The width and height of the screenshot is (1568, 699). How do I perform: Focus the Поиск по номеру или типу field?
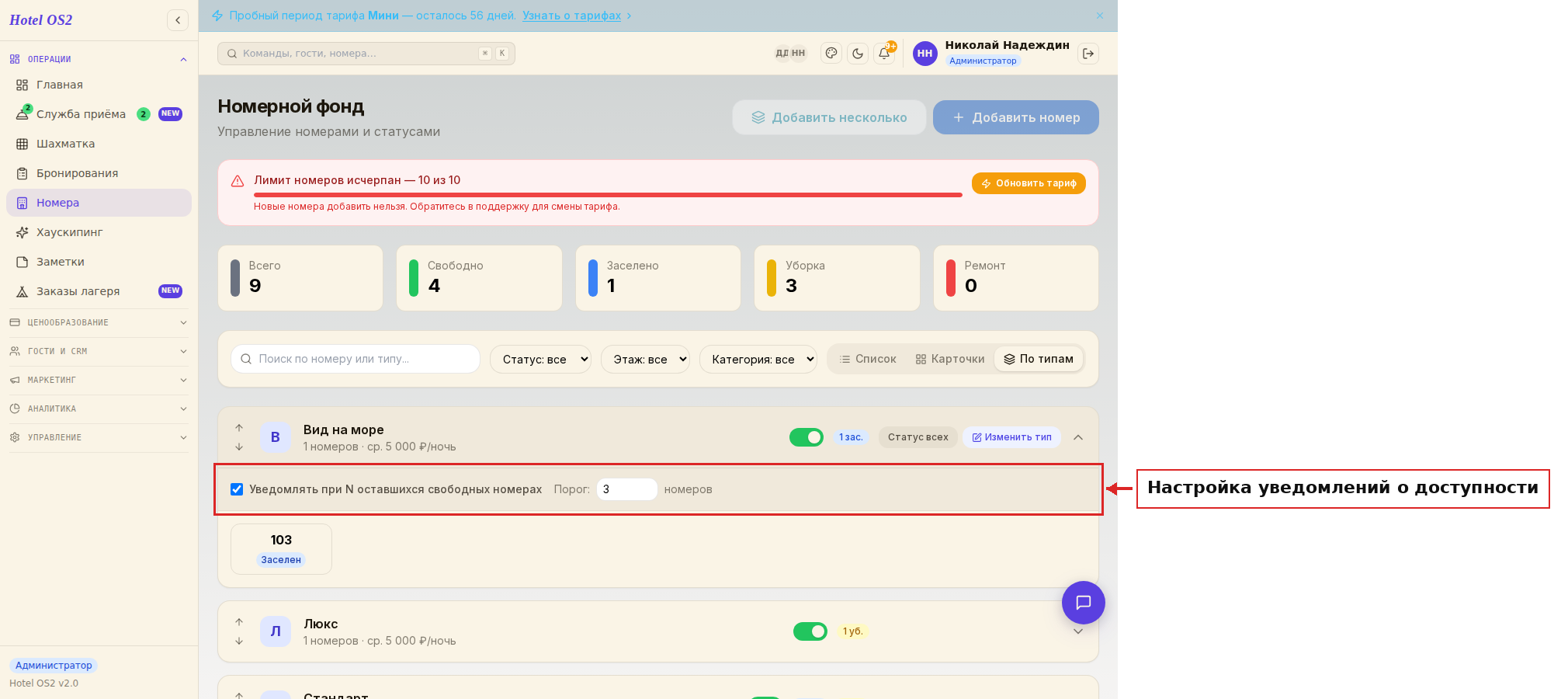click(356, 359)
